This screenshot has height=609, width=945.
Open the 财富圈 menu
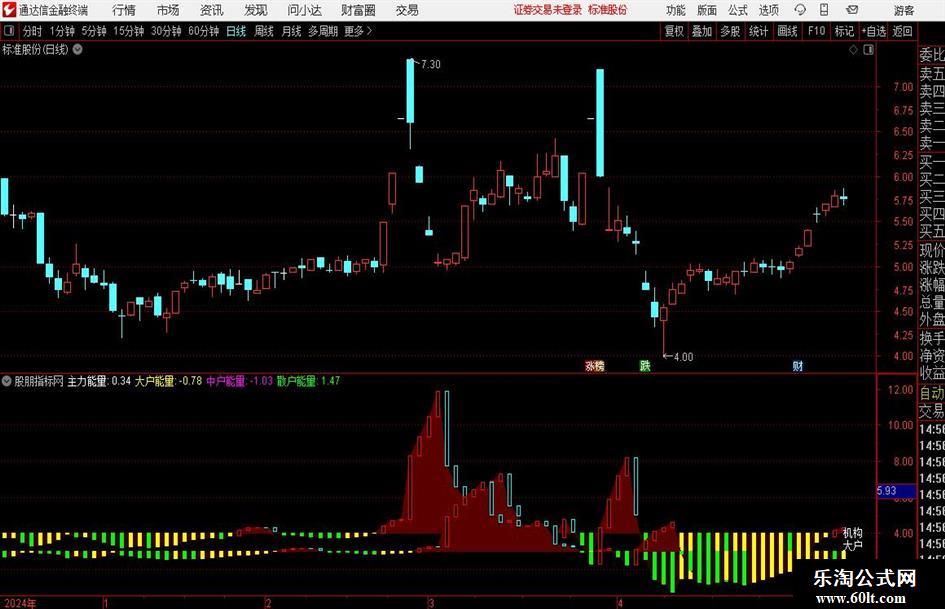coord(358,10)
